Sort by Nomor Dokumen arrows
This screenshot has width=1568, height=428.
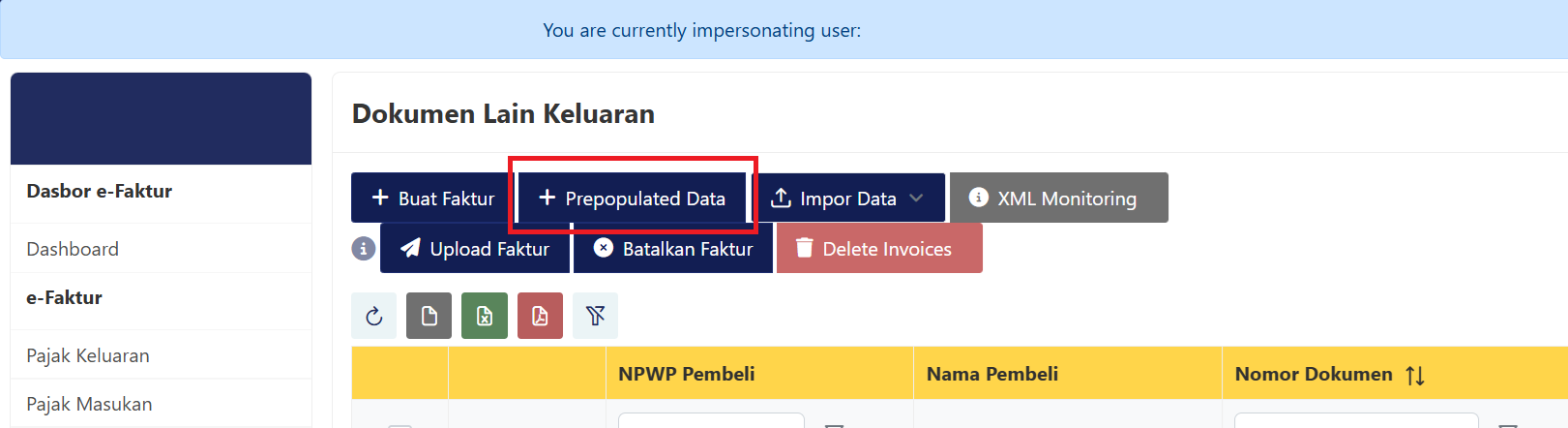1415,375
